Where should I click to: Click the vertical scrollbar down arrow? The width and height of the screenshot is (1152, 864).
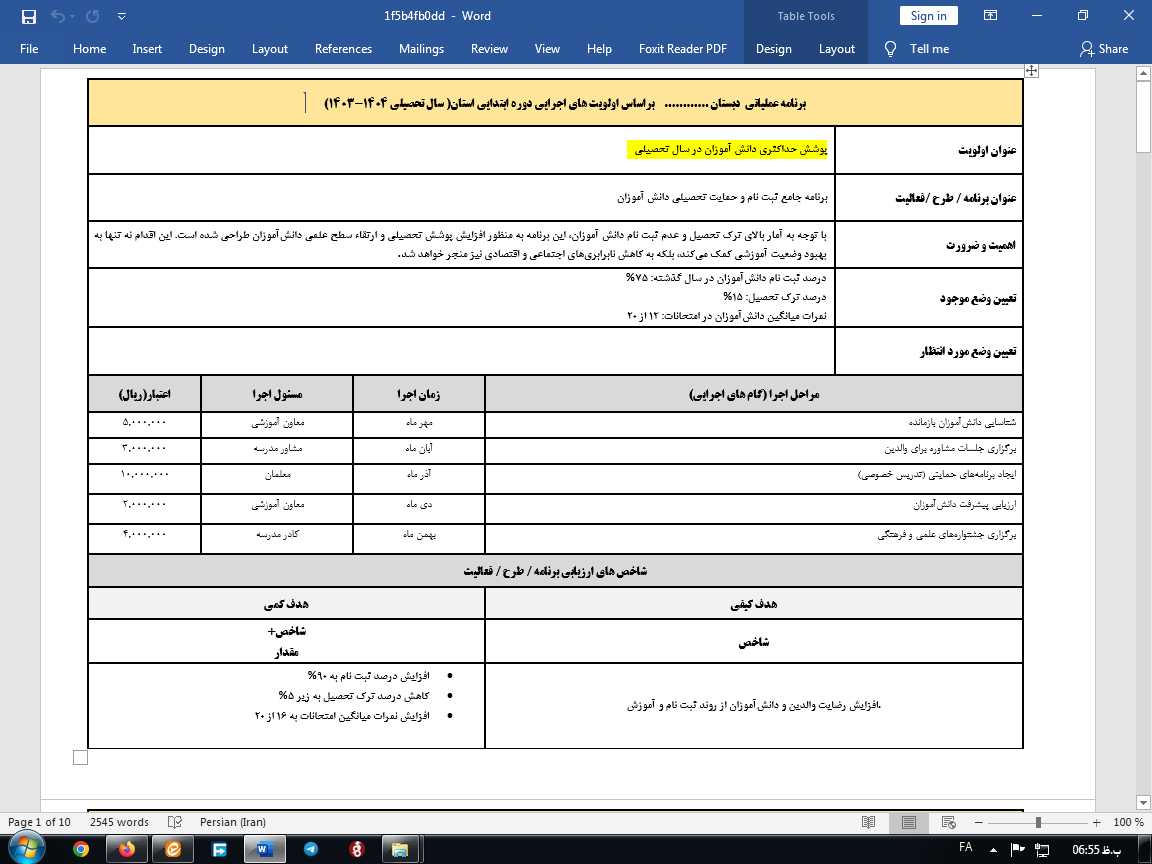(1143, 802)
